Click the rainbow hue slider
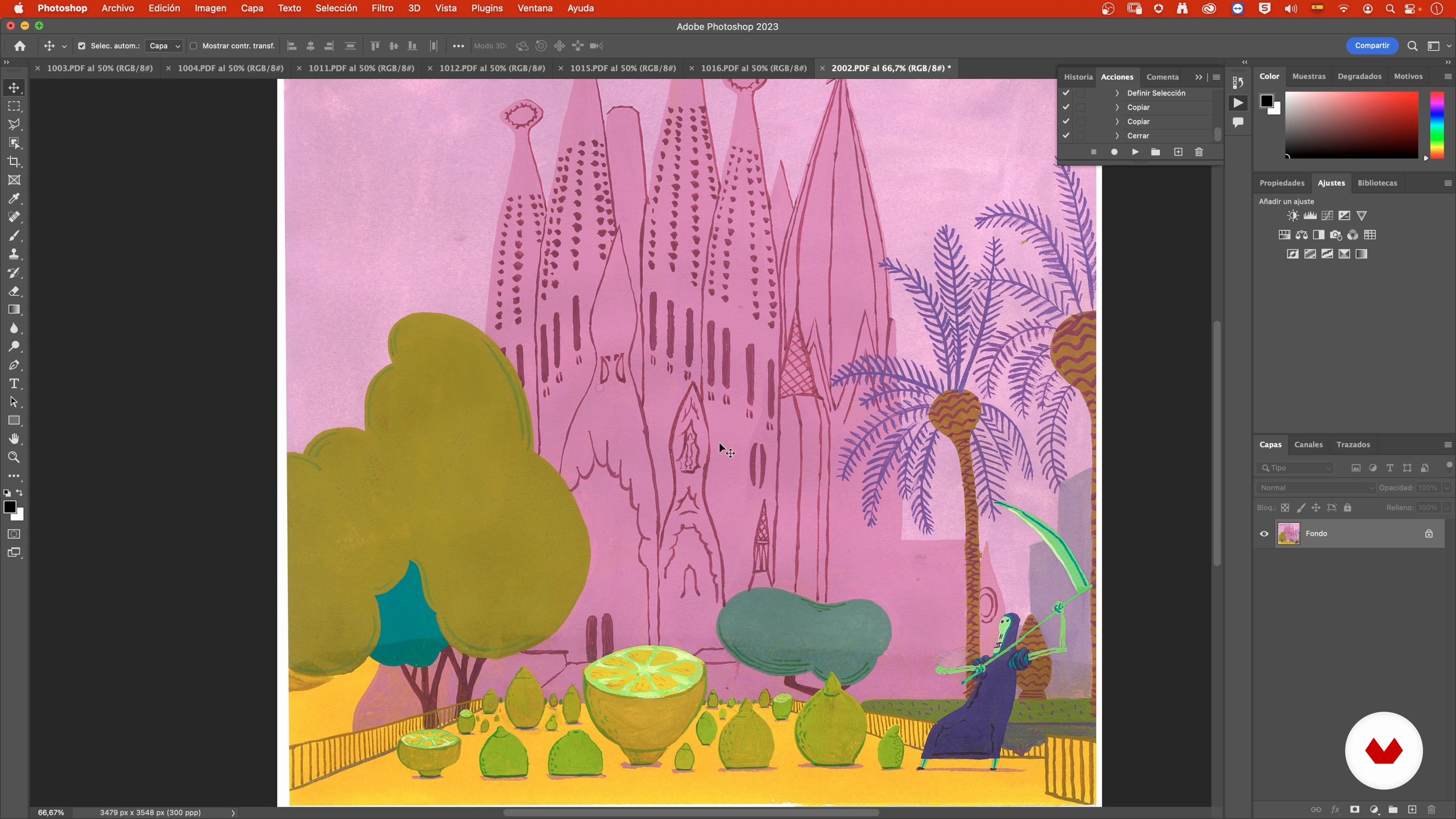Viewport: 1456px width, 819px height. pyautogui.click(x=1437, y=126)
